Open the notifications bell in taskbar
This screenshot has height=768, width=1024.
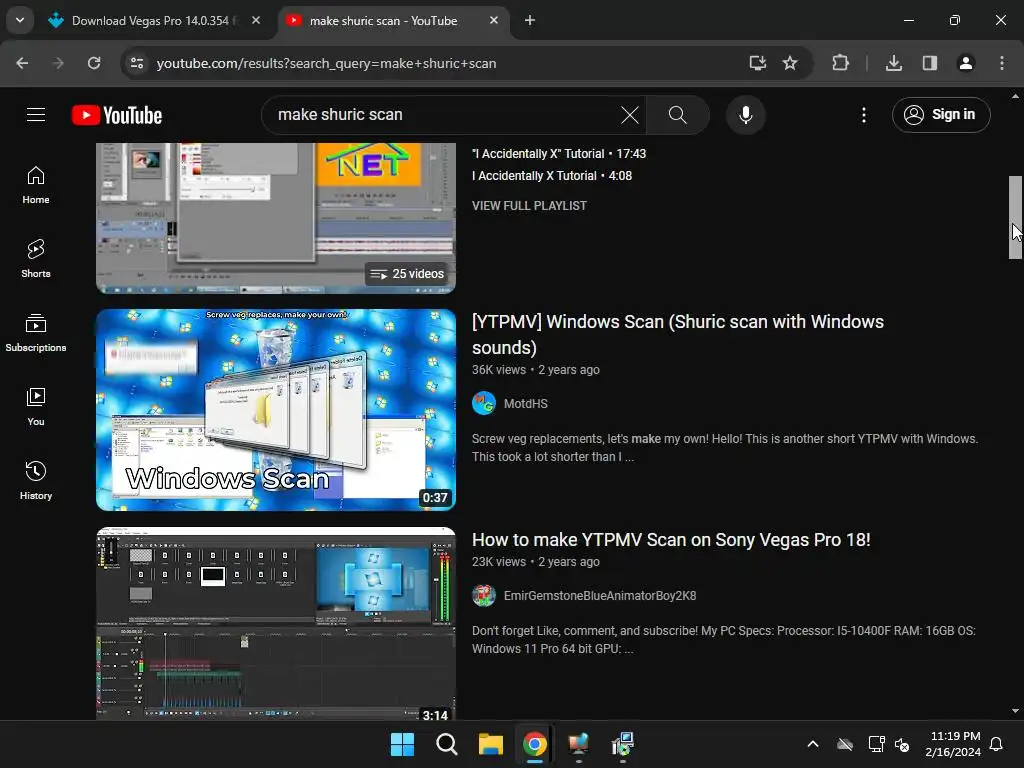pos(997,744)
